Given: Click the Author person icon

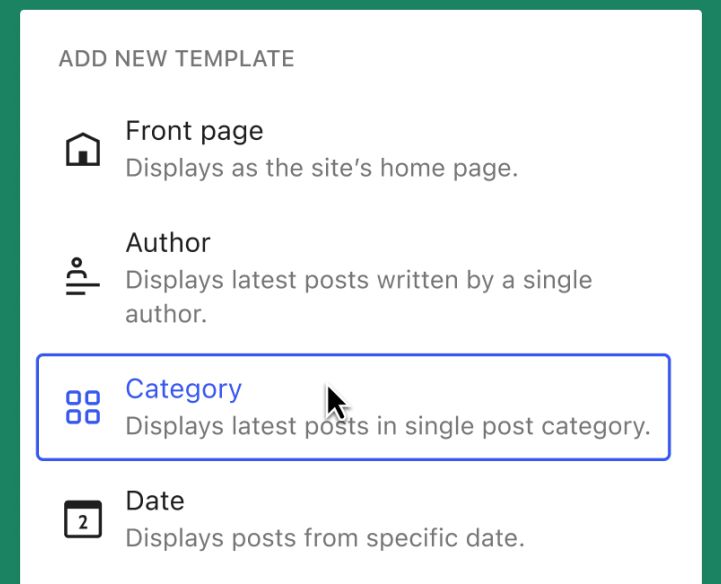Looking at the screenshot, I should 82,275.
